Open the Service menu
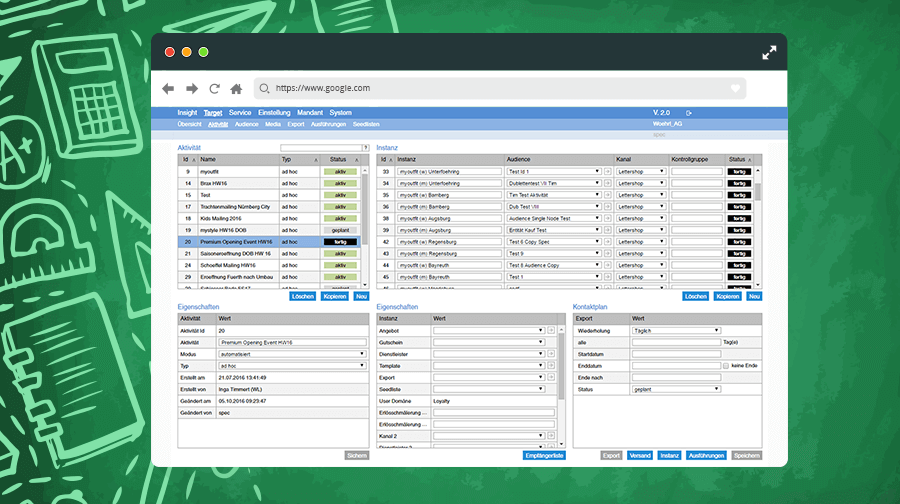Image resolution: width=900 pixels, height=504 pixels. pos(240,113)
